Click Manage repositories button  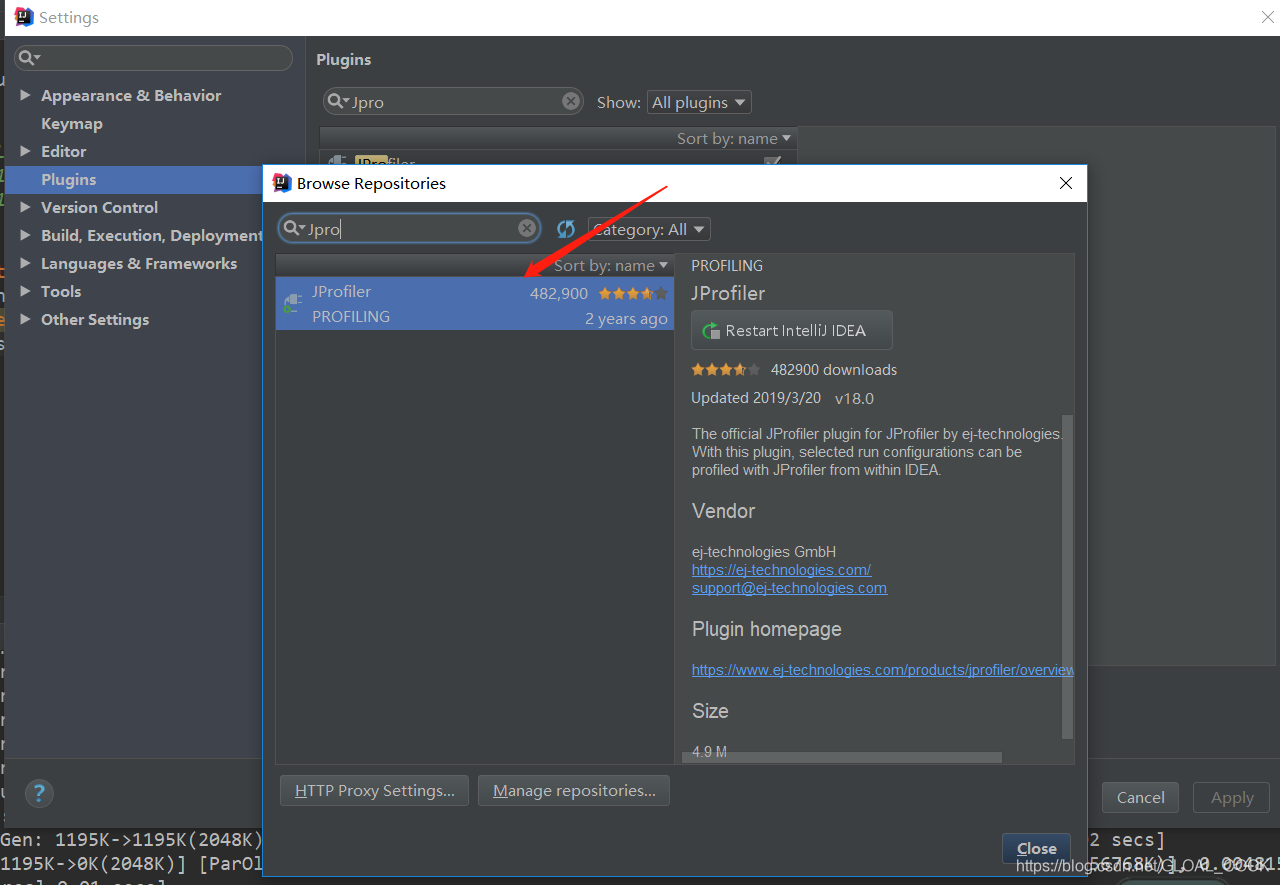(574, 790)
